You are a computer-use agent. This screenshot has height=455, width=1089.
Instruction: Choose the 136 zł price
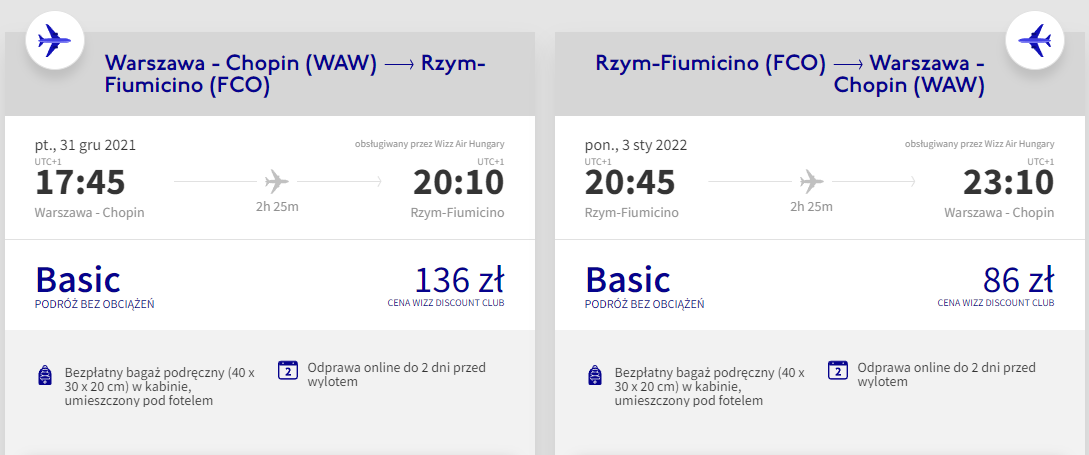[459, 277]
